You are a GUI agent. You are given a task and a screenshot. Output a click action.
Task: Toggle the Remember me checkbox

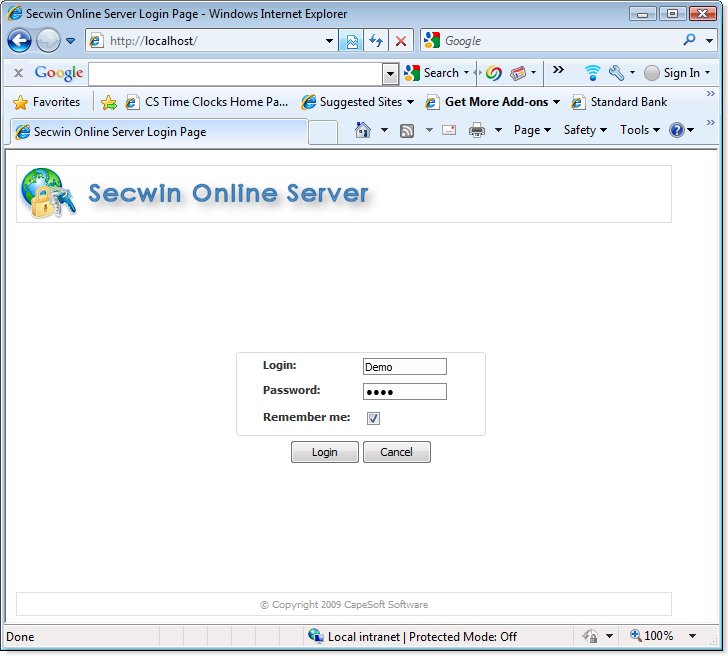tap(373, 418)
